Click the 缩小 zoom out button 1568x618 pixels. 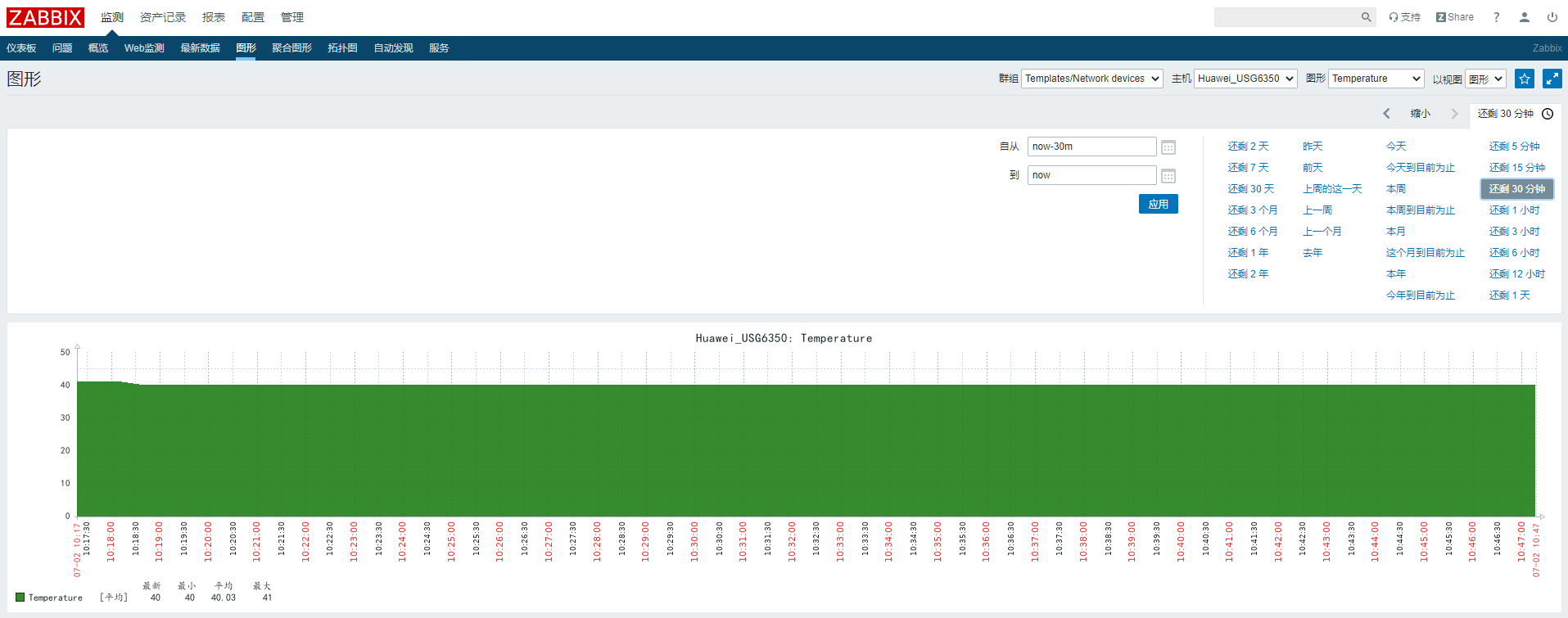pos(1421,114)
